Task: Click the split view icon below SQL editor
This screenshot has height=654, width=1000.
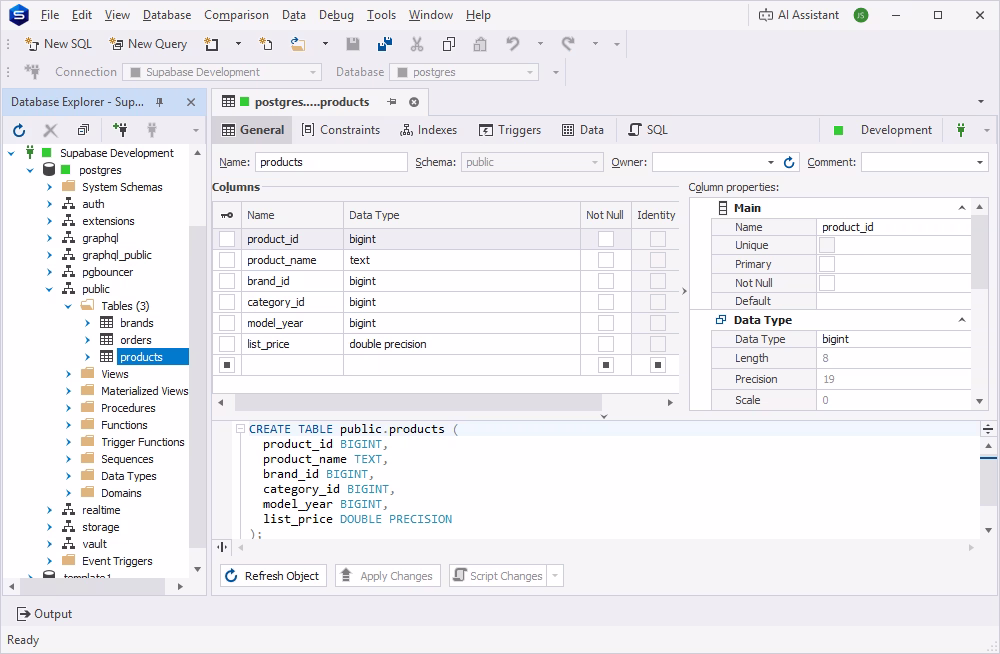Action: [222, 547]
